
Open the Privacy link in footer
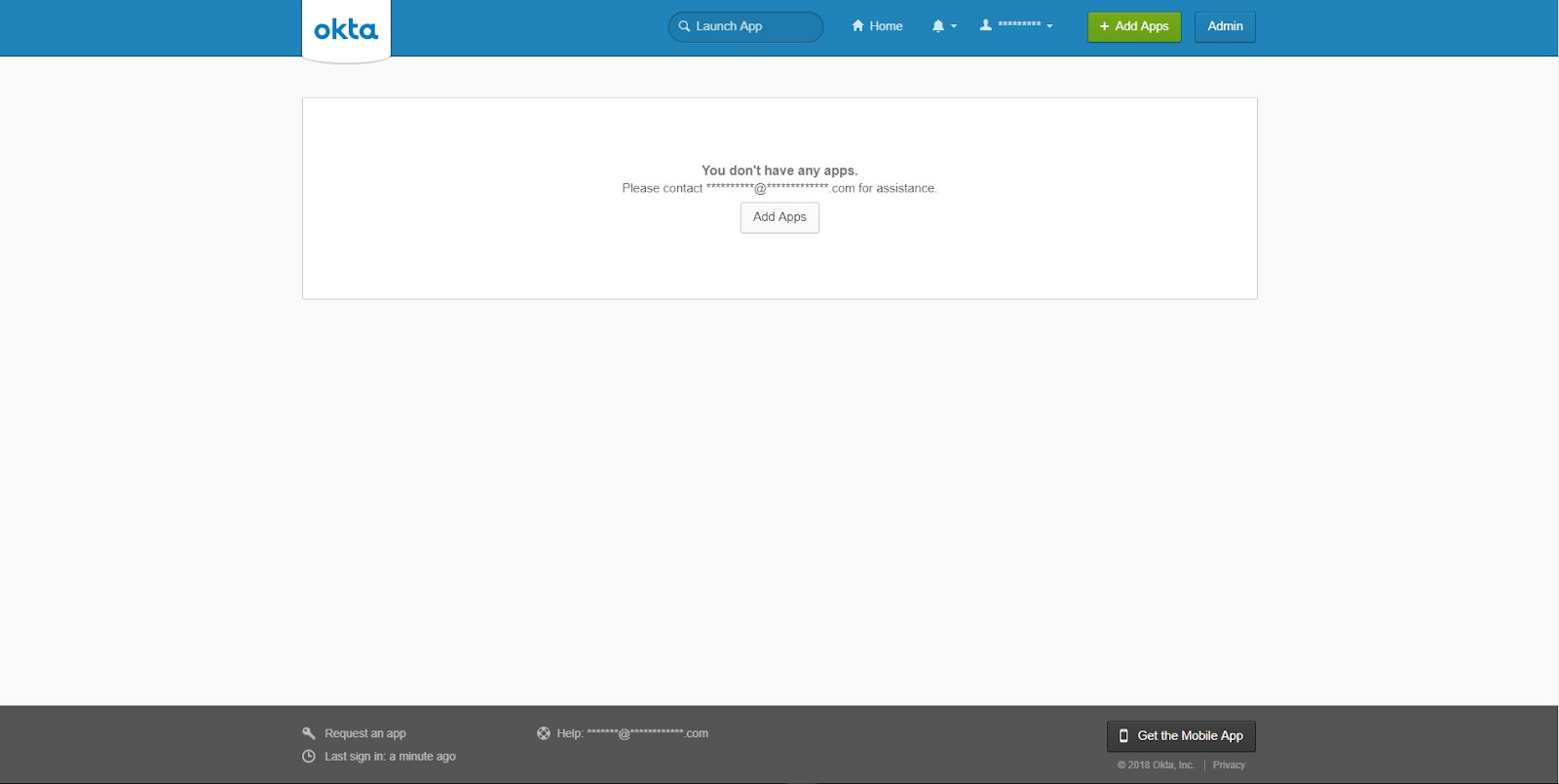click(1229, 765)
